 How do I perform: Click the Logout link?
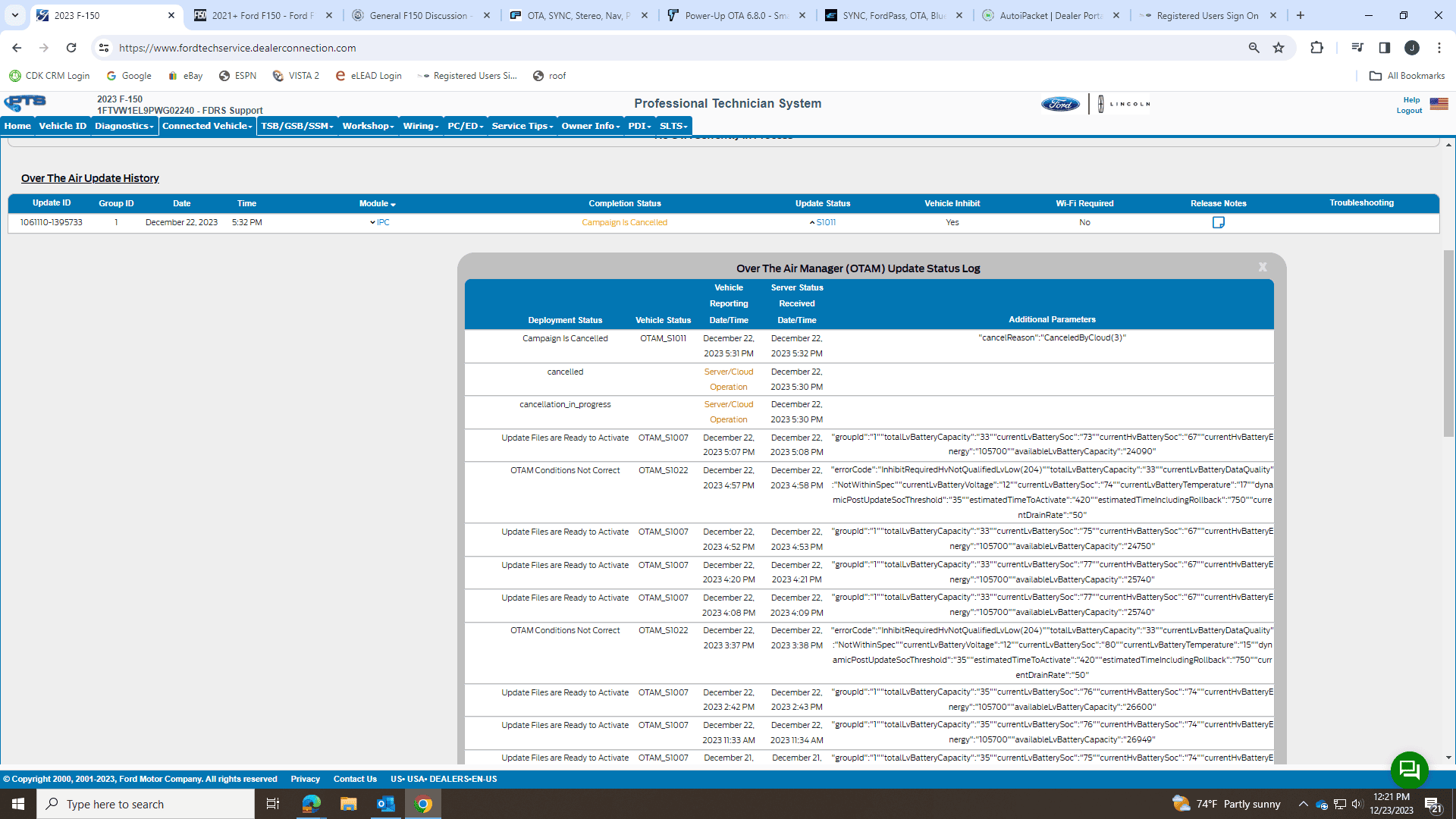(x=1409, y=111)
